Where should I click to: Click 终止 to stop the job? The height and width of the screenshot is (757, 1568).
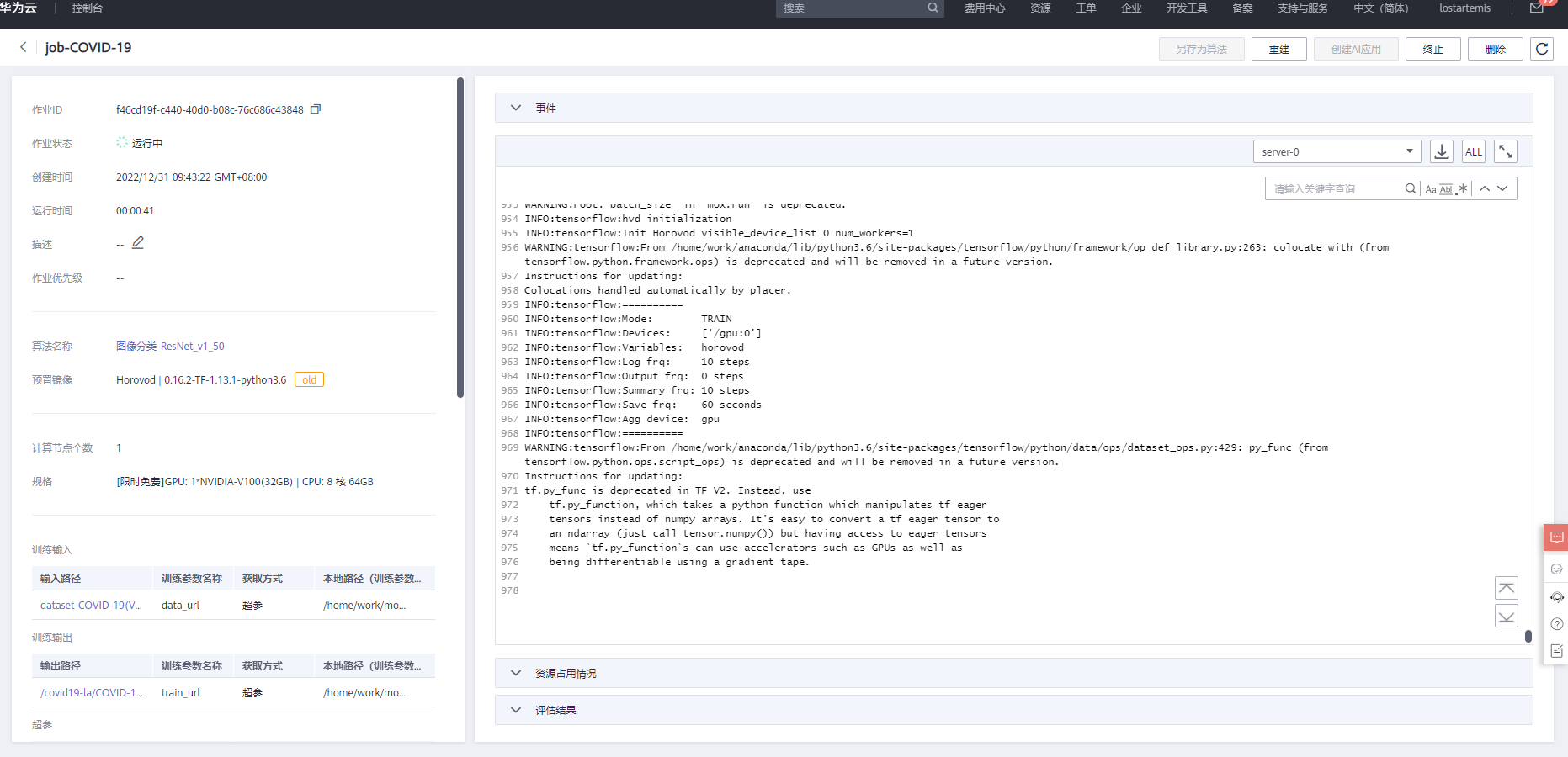point(1433,49)
